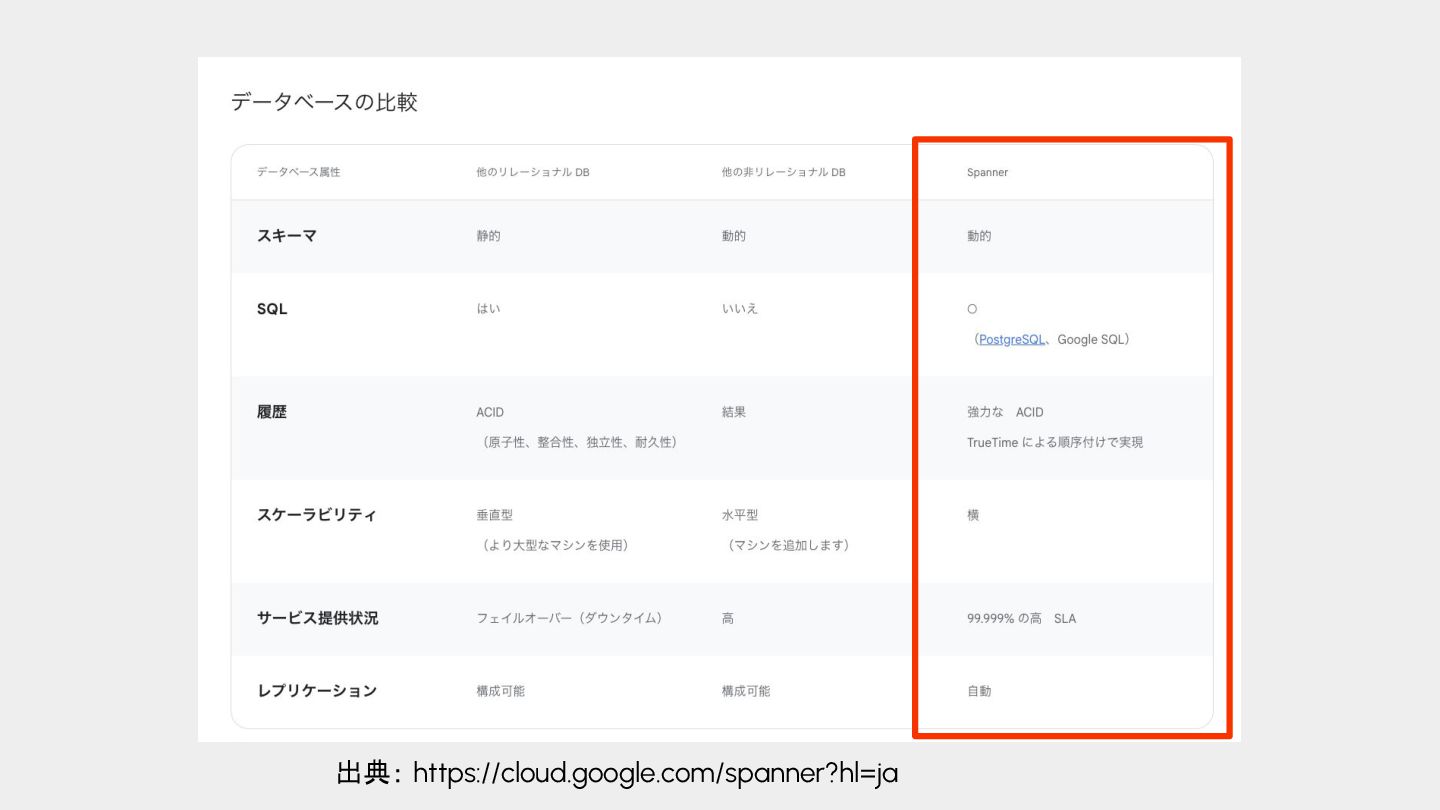
Task: Click the cell はい in SQL row
Action: pos(489,309)
